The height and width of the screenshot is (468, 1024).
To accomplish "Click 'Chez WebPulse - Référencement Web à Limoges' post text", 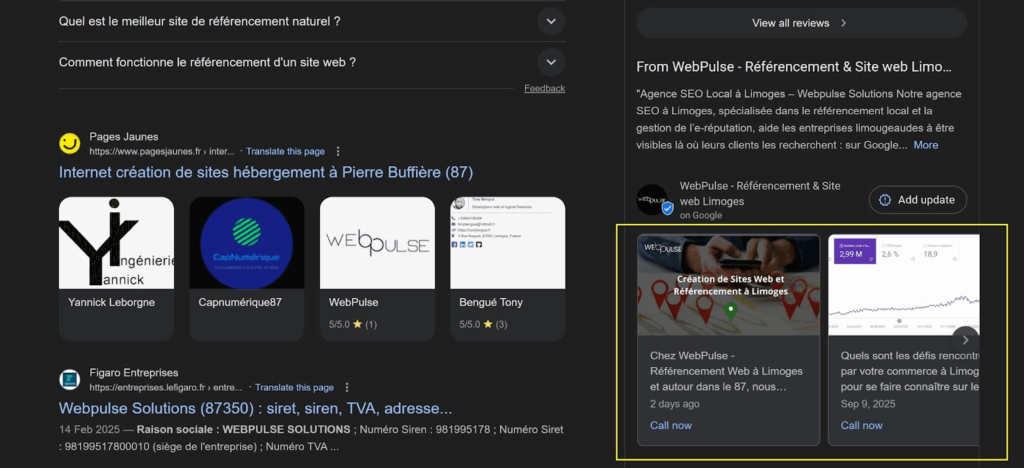I will [x=726, y=371].
